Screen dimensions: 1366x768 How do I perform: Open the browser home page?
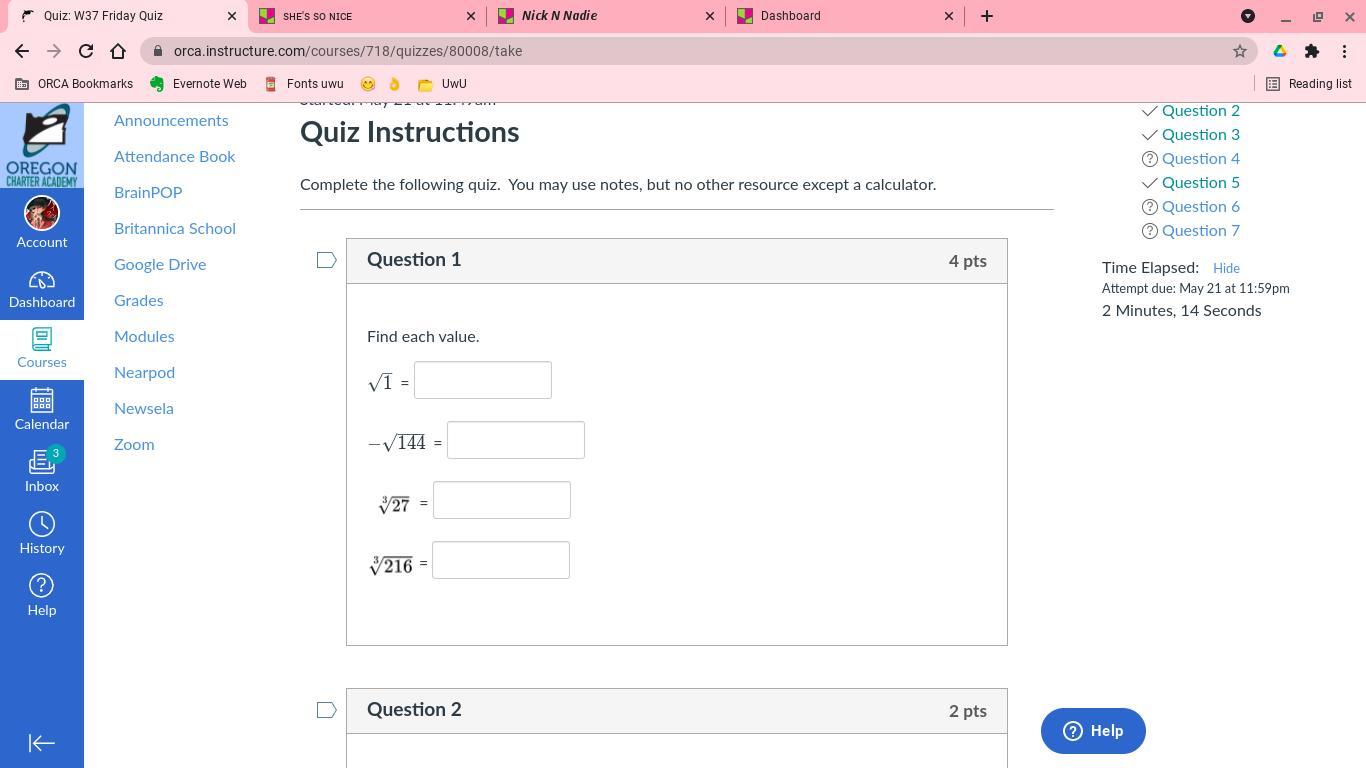(118, 51)
